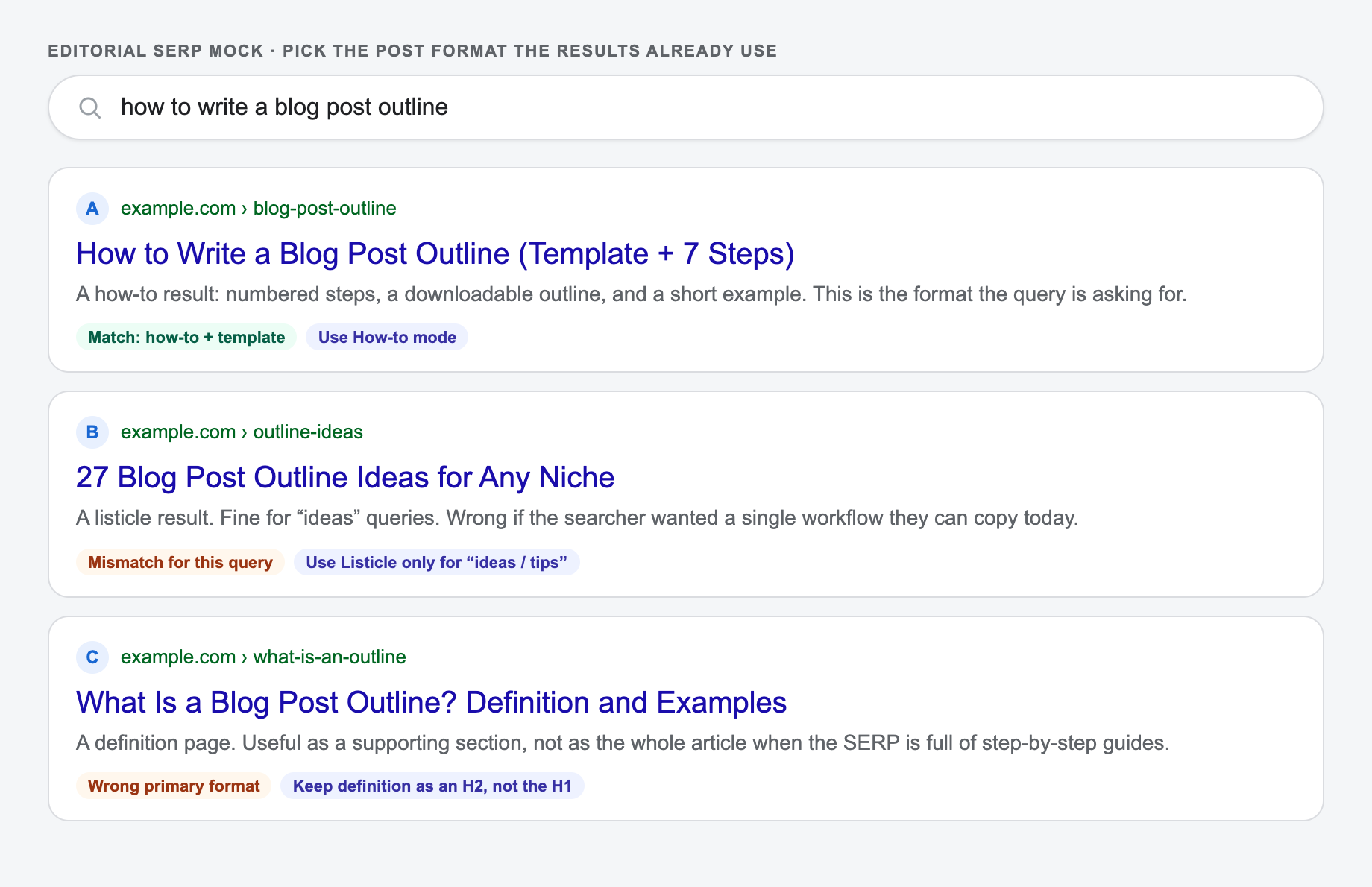Click the search magnifier icon
This screenshot has height=887, width=1372.
point(90,108)
